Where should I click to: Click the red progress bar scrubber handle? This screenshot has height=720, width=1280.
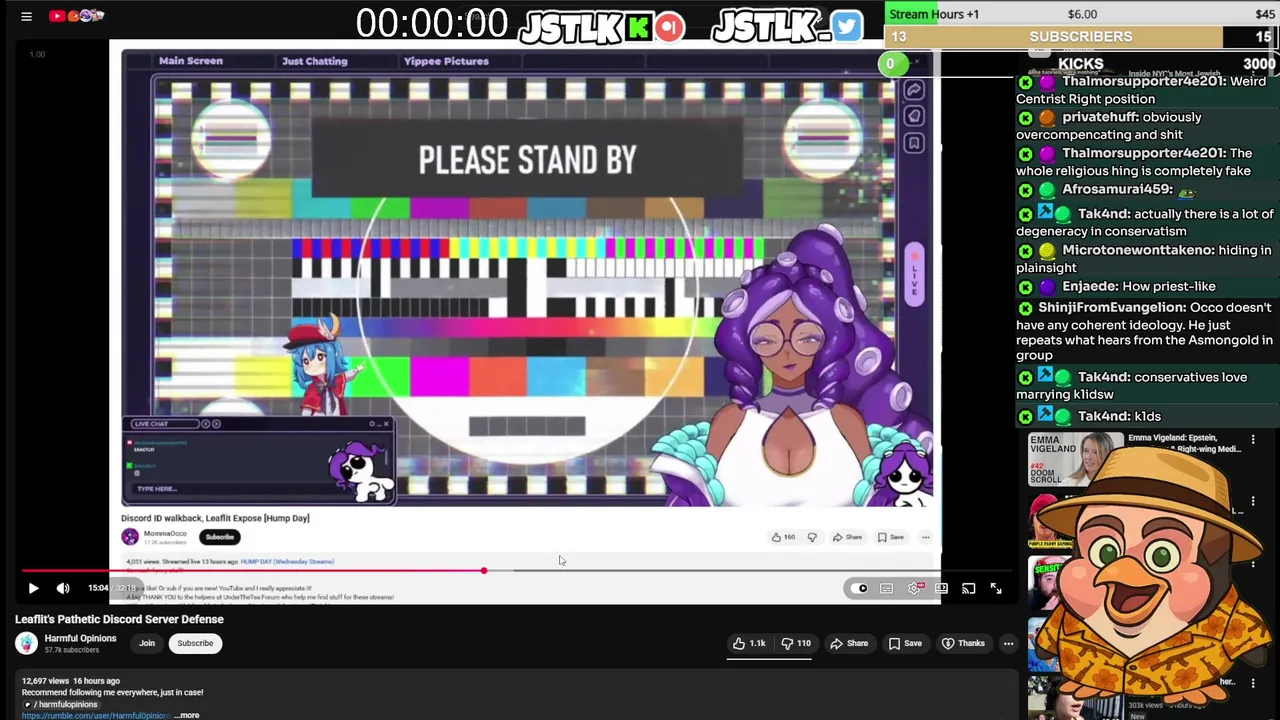(x=483, y=571)
